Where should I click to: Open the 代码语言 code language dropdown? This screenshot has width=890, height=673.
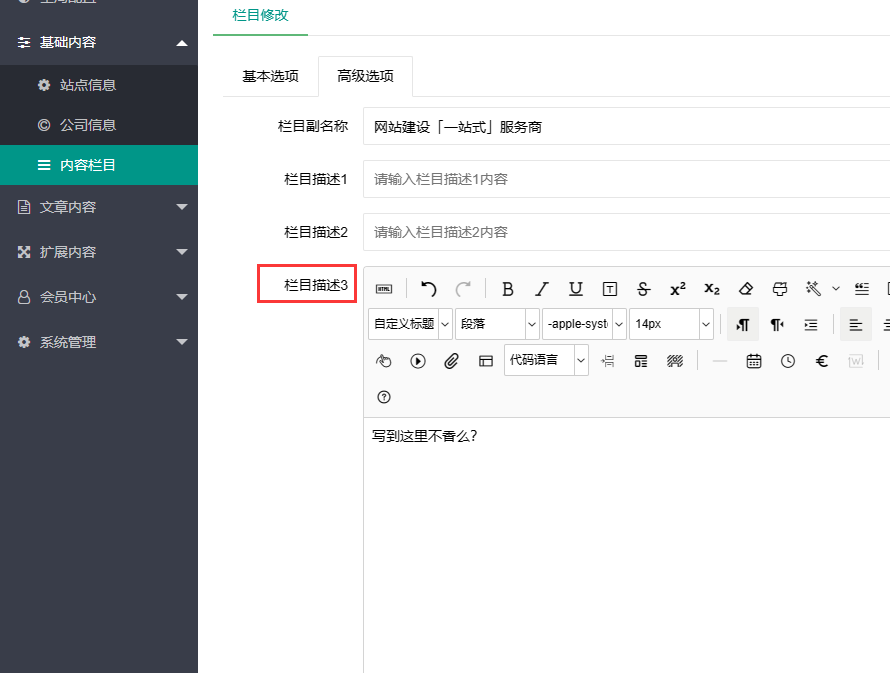[x=546, y=360]
